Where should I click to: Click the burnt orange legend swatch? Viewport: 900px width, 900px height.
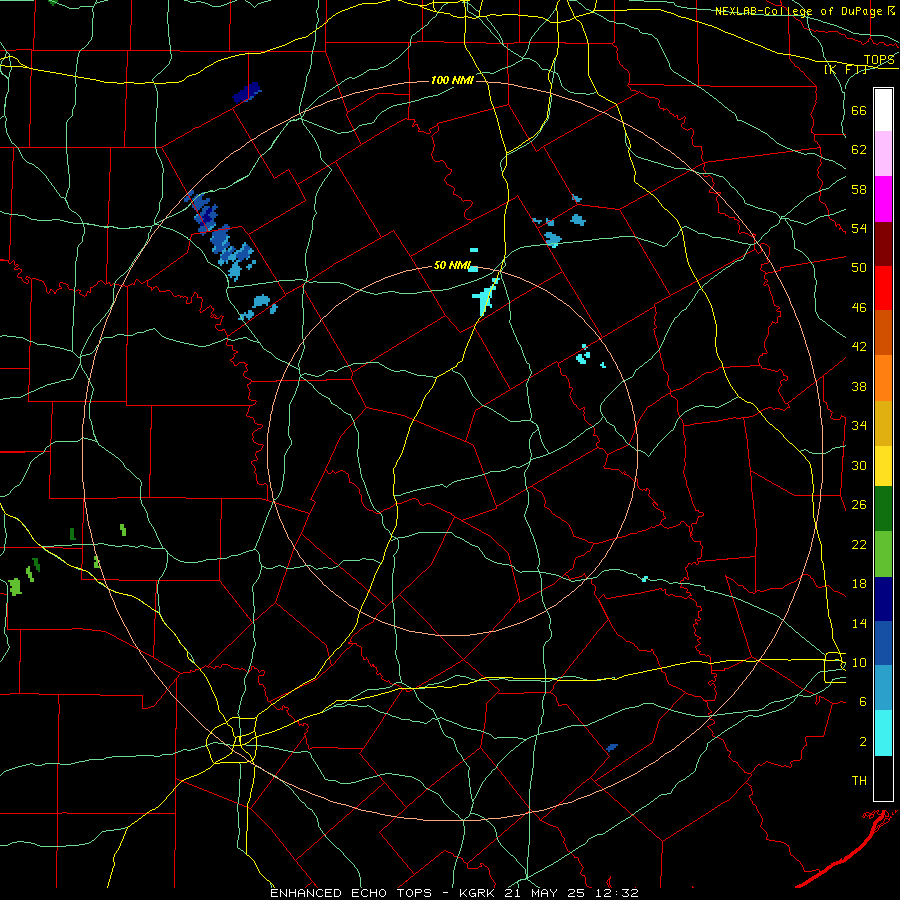point(883,332)
